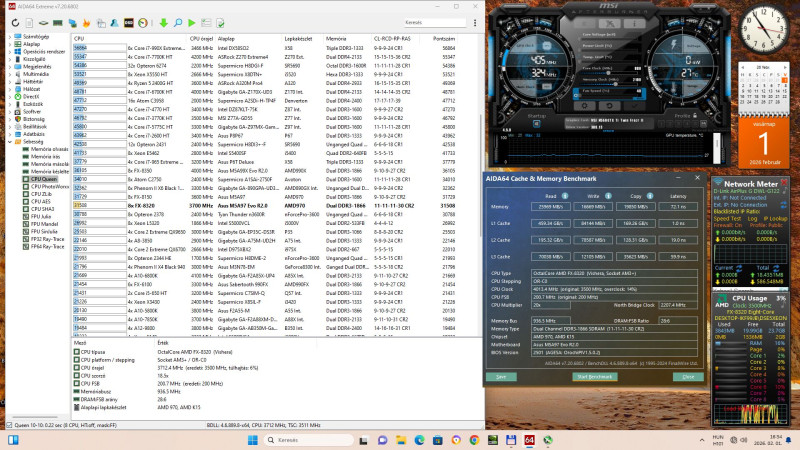Select FPU Julia benchmark in tree
The width and height of the screenshot is (800, 450).
[x=41, y=216]
